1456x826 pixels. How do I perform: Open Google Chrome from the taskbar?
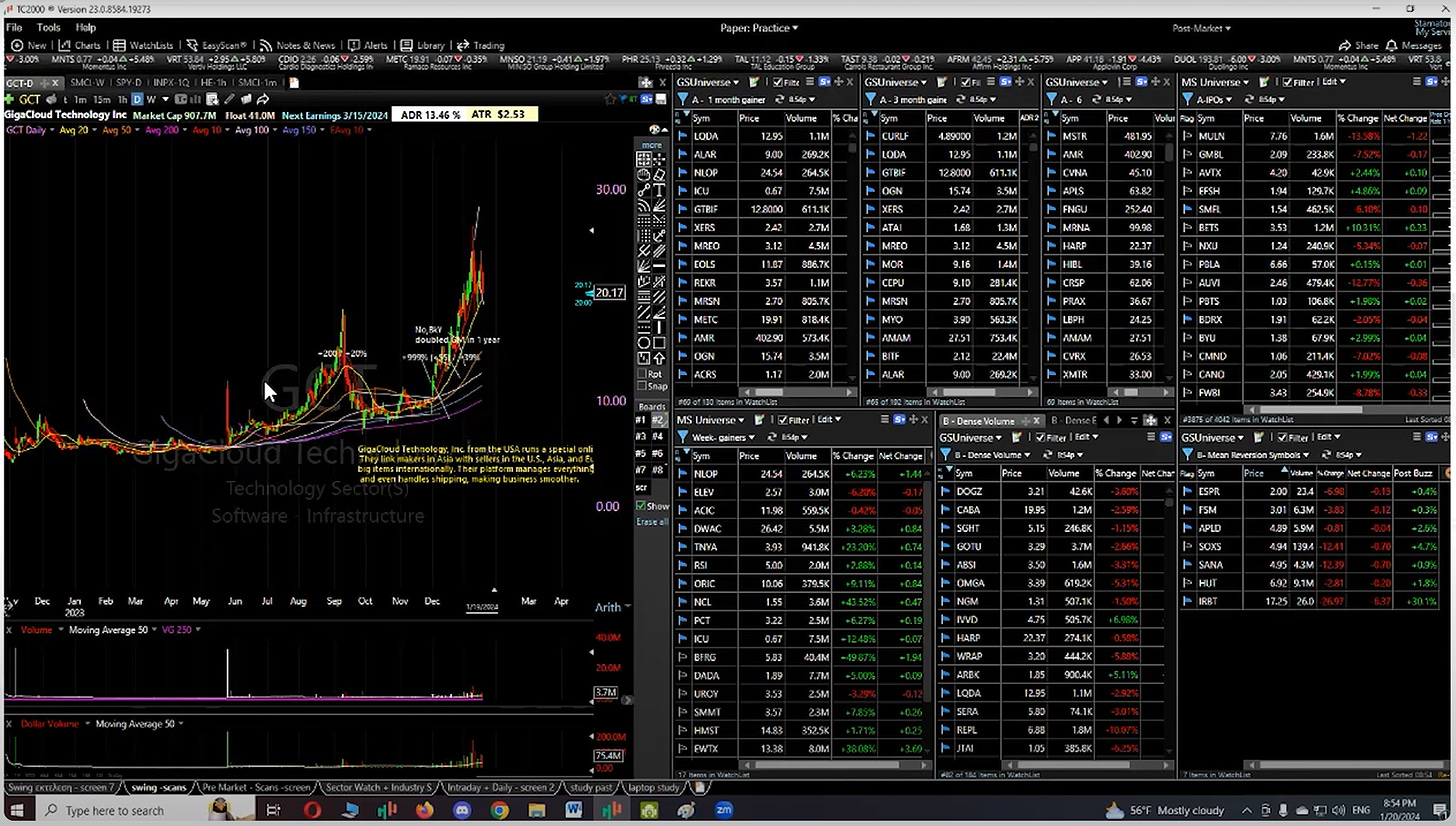click(499, 810)
